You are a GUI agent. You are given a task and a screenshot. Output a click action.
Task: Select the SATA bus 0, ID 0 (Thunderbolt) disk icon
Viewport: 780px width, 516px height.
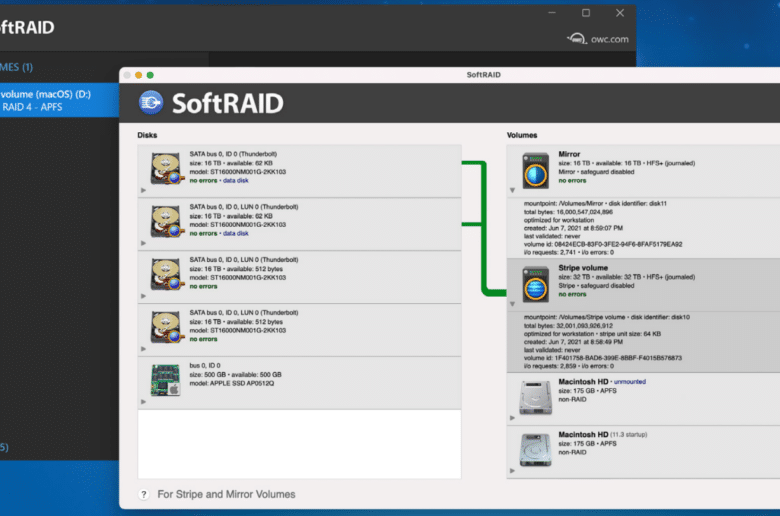pos(166,169)
